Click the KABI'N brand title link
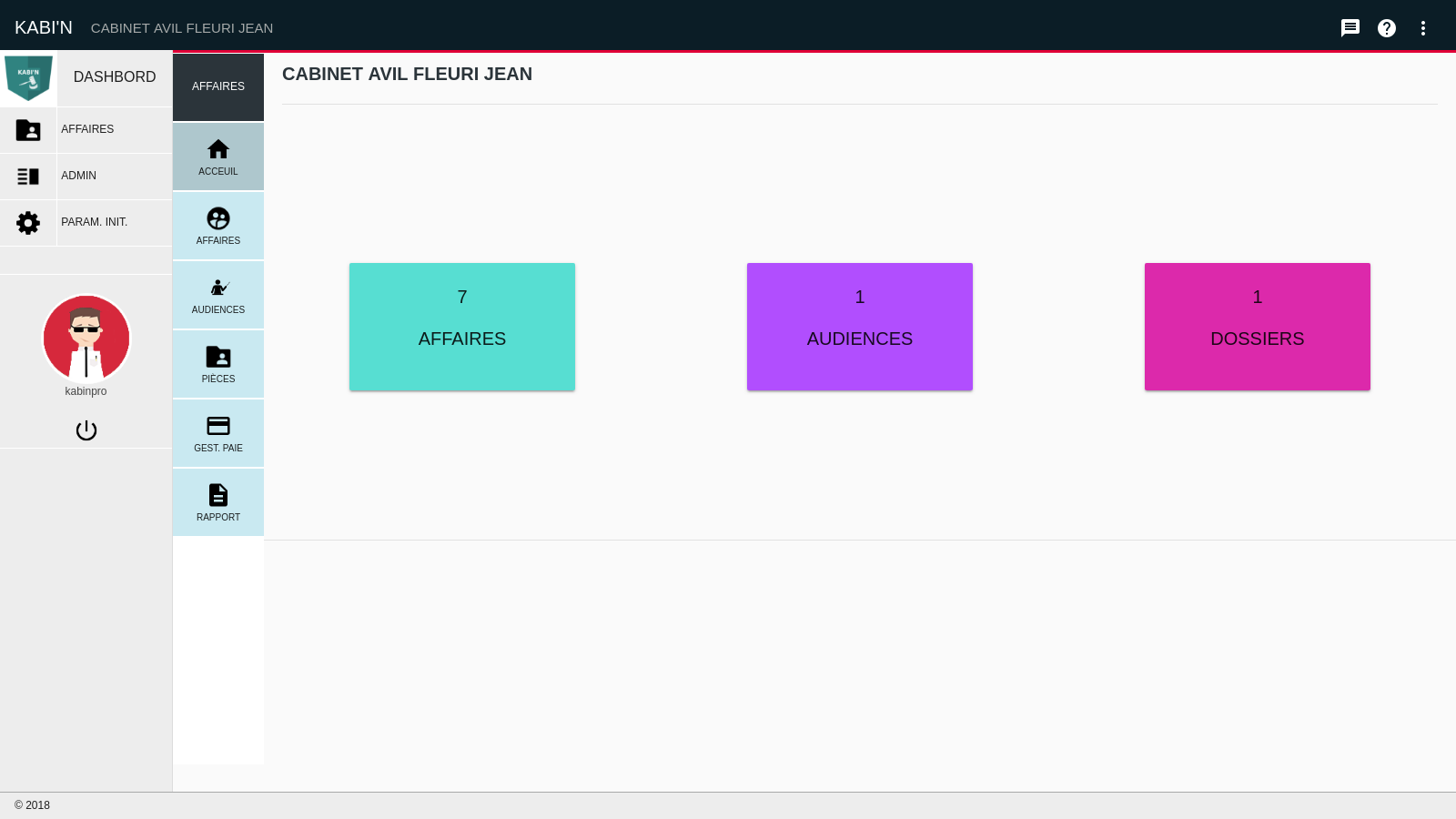Image resolution: width=1456 pixels, height=819 pixels. pos(44,27)
